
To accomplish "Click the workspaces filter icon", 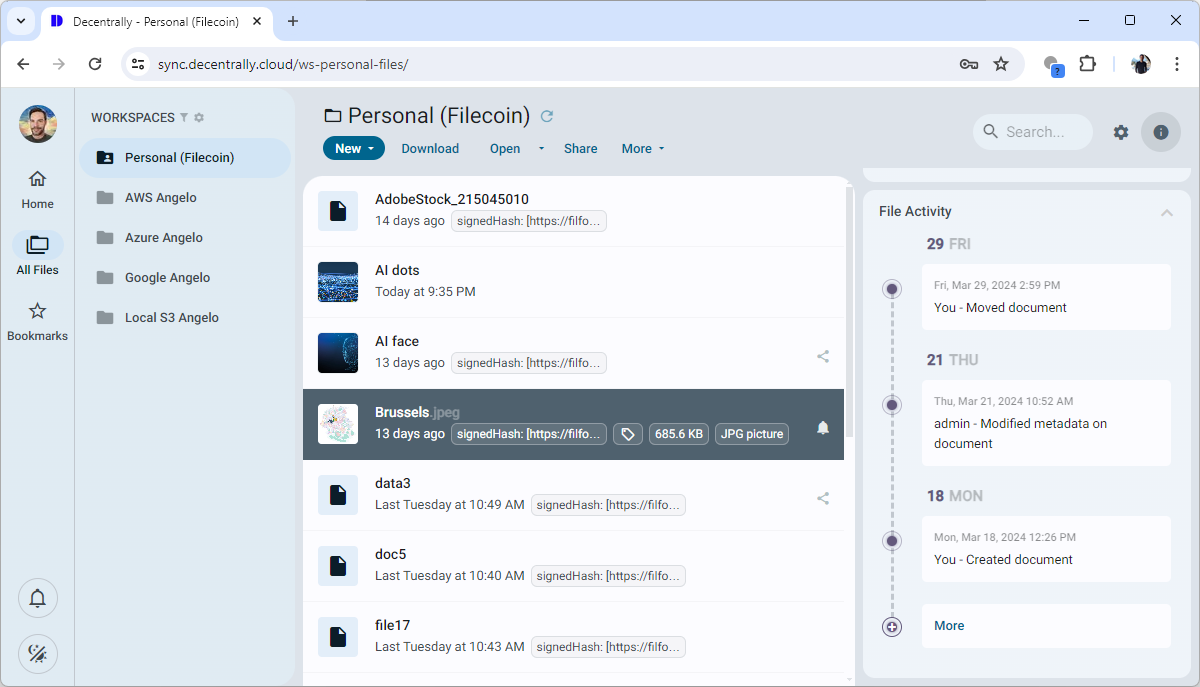I will (x=184, y=118).
